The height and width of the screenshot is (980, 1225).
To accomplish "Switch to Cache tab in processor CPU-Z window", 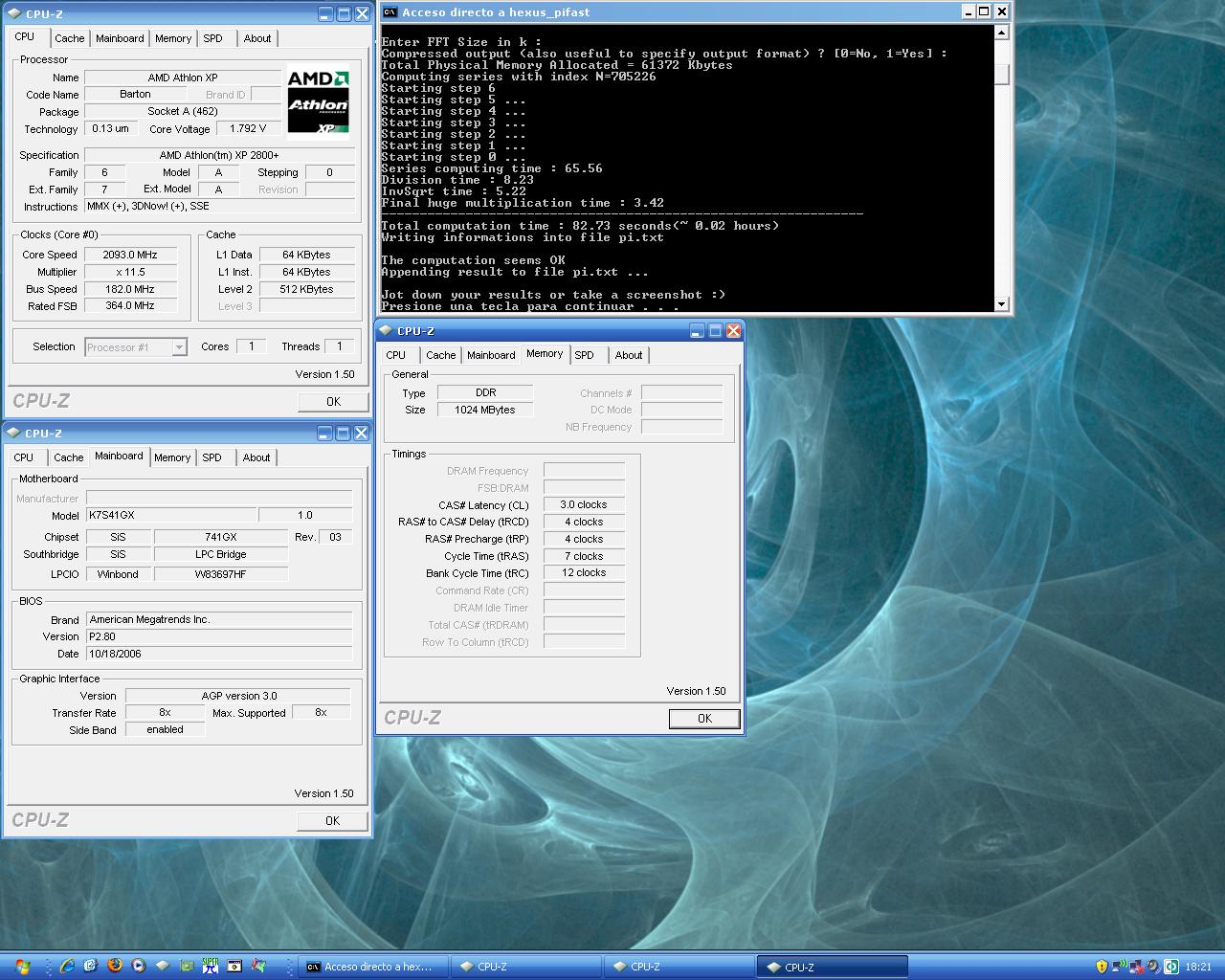I will click(69, 39).
